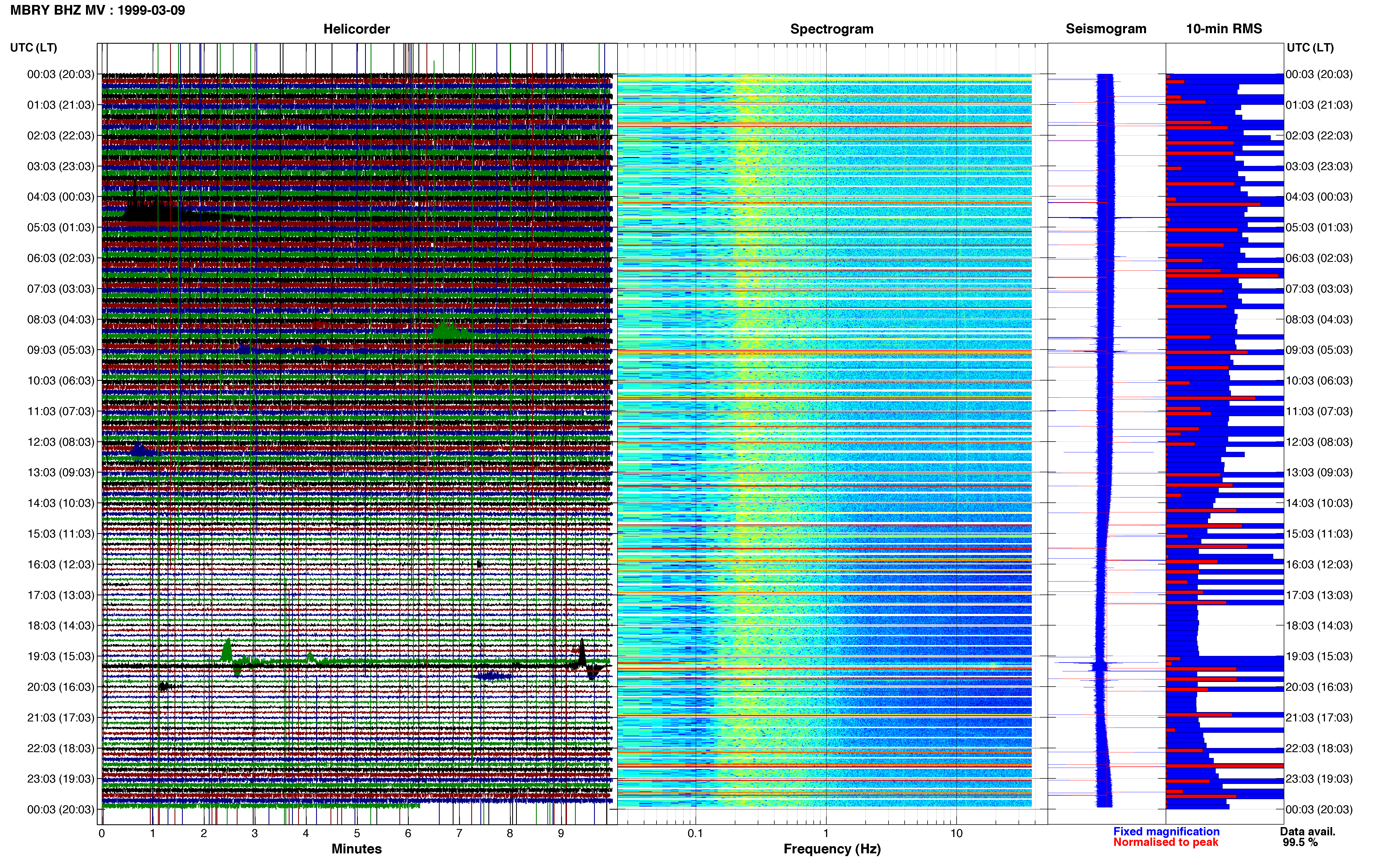Click tick 5 on the Minutes axis
This screenshot has height=868, width=1388.
[357, 833]
